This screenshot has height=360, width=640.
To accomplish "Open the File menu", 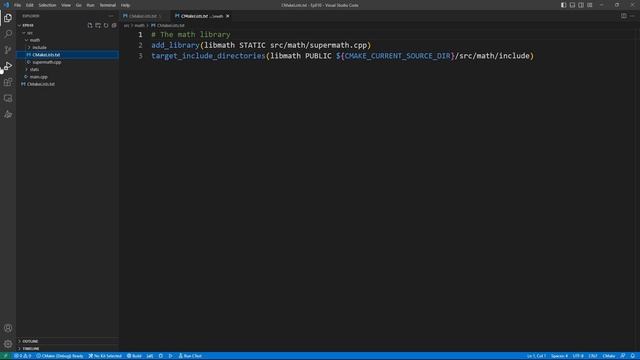I will click(x=18, y=5).
